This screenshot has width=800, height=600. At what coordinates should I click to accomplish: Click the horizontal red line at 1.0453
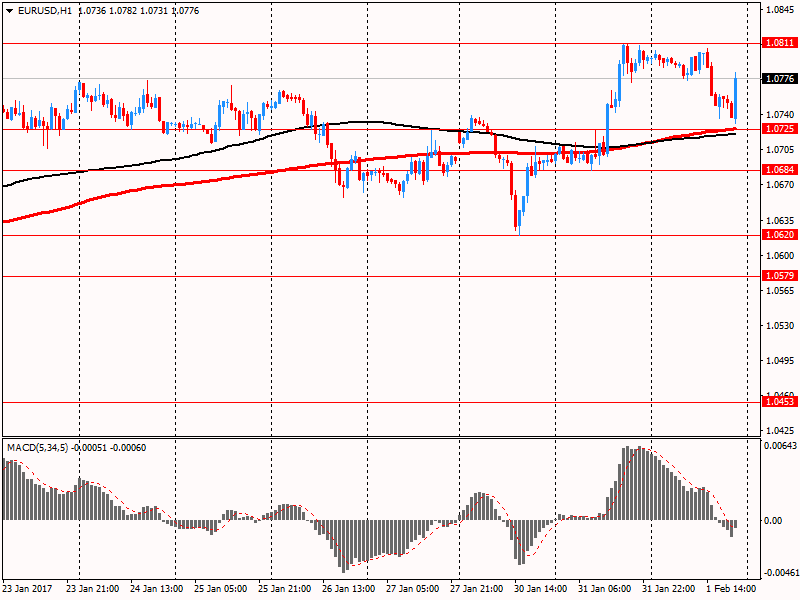400,402
